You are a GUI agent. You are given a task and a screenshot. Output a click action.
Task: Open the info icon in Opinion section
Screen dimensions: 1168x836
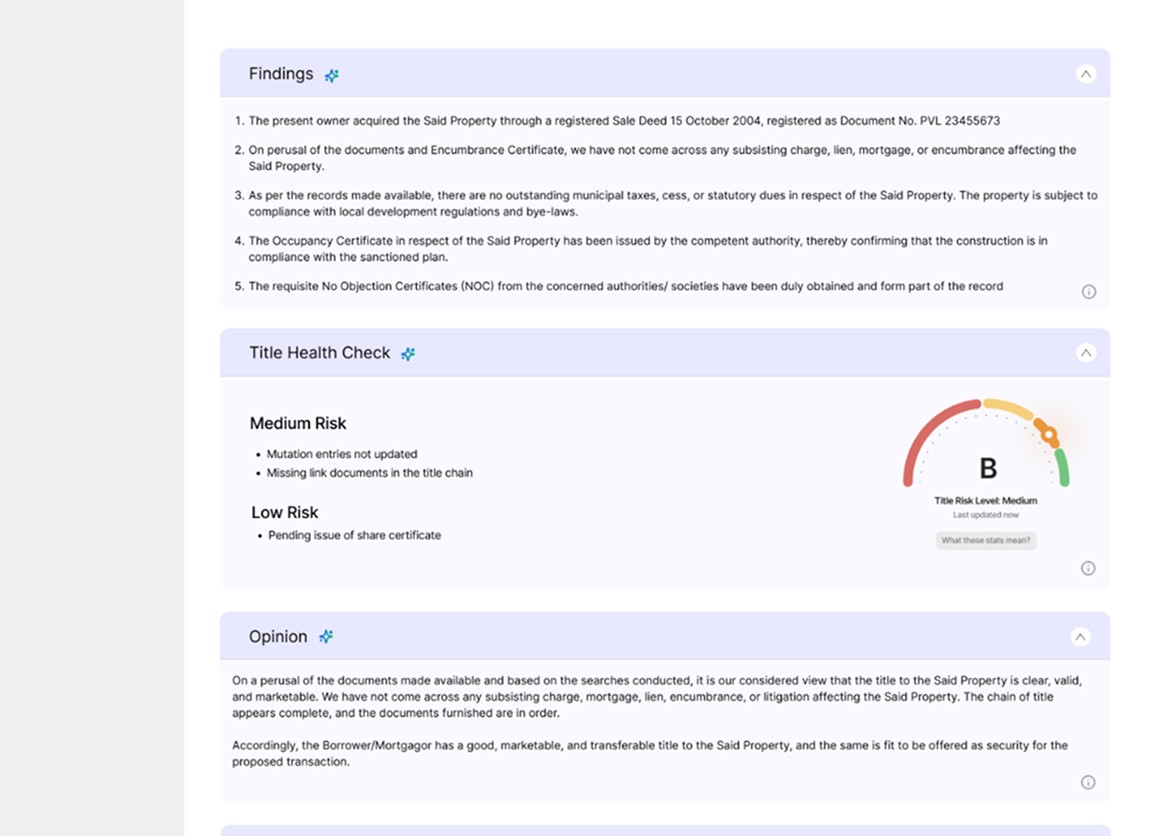coord(1088,782)
